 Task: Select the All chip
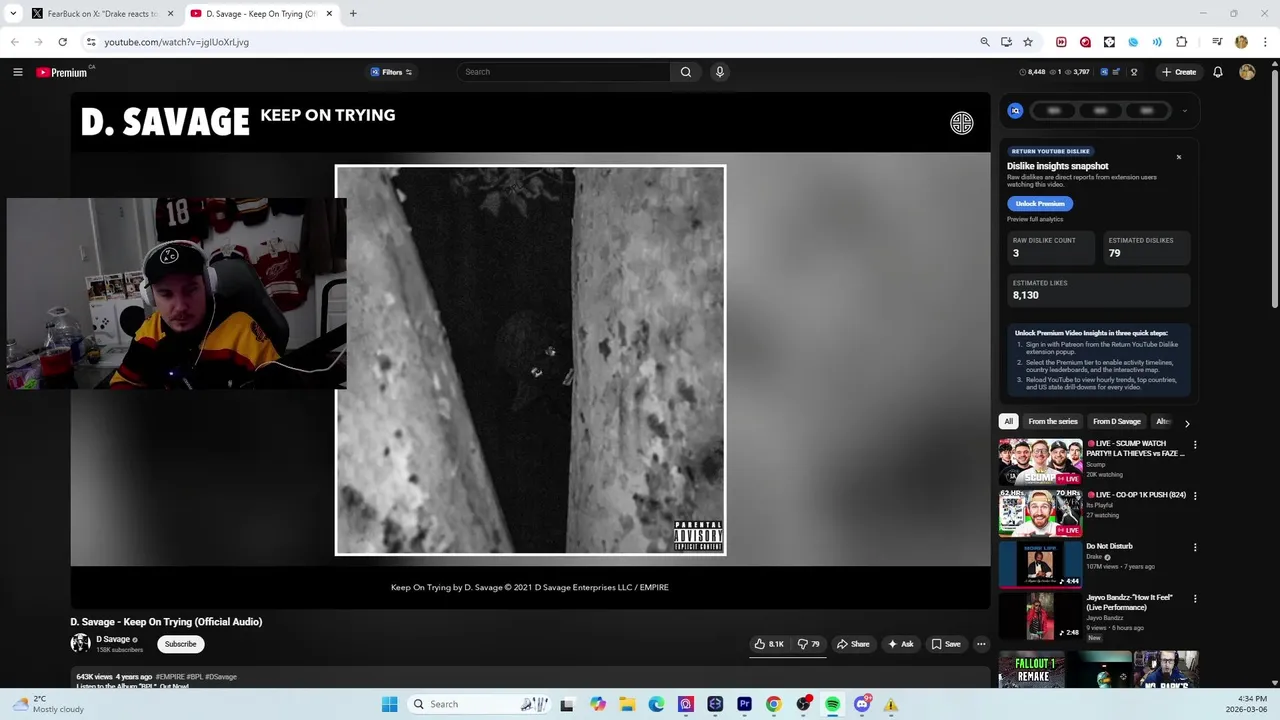tap(1008, 422)
